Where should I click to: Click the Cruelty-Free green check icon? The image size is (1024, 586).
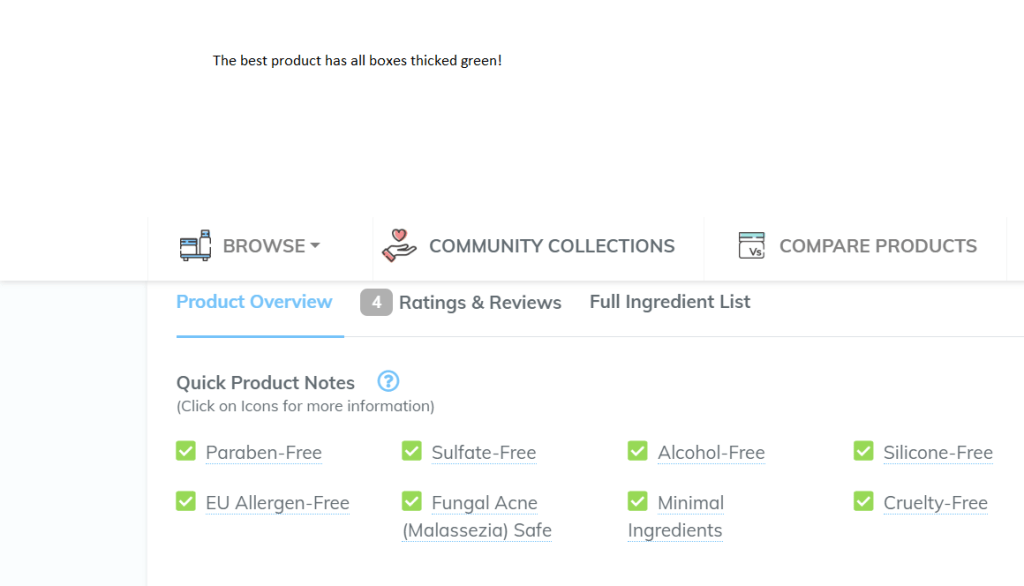(x=863, y=501)
